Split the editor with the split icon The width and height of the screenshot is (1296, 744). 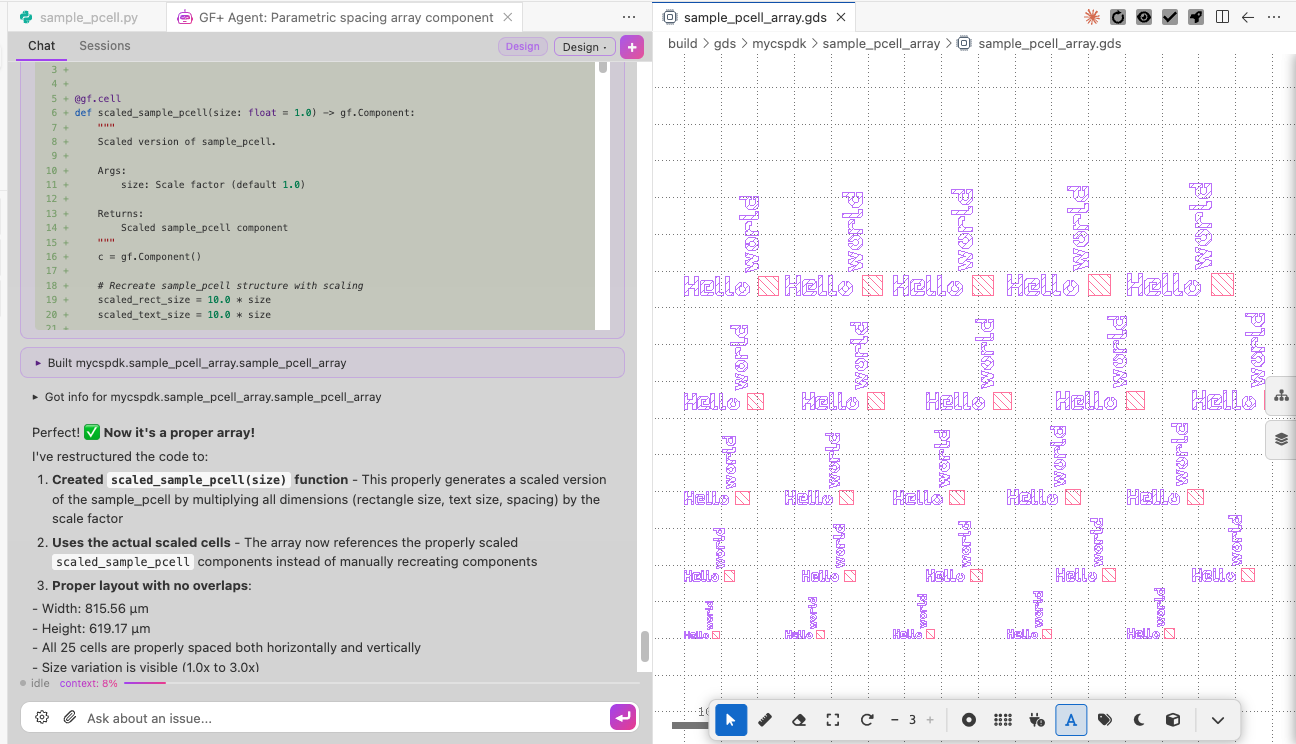1222,17
